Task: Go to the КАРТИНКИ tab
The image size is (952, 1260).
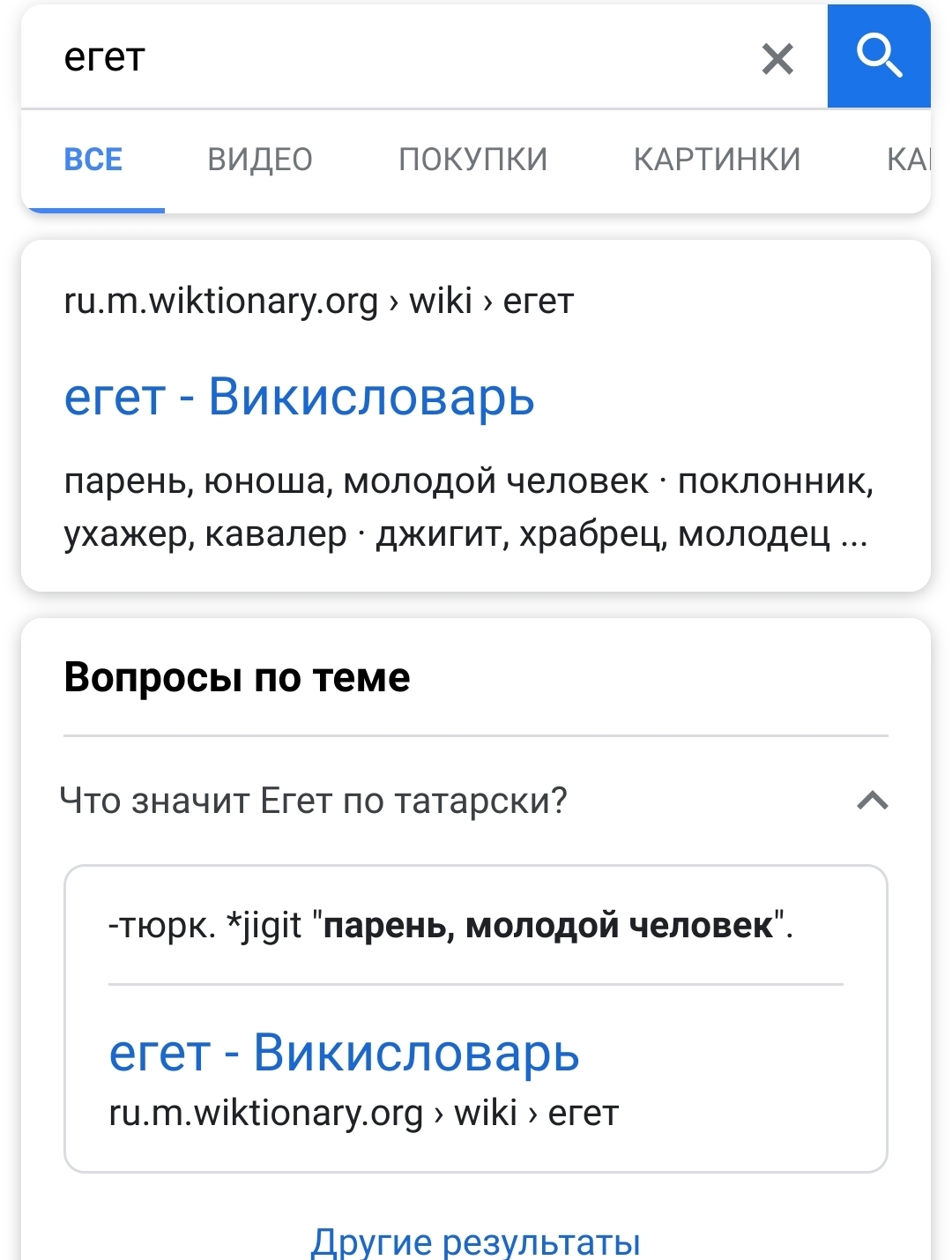Action: pos(717,160)
